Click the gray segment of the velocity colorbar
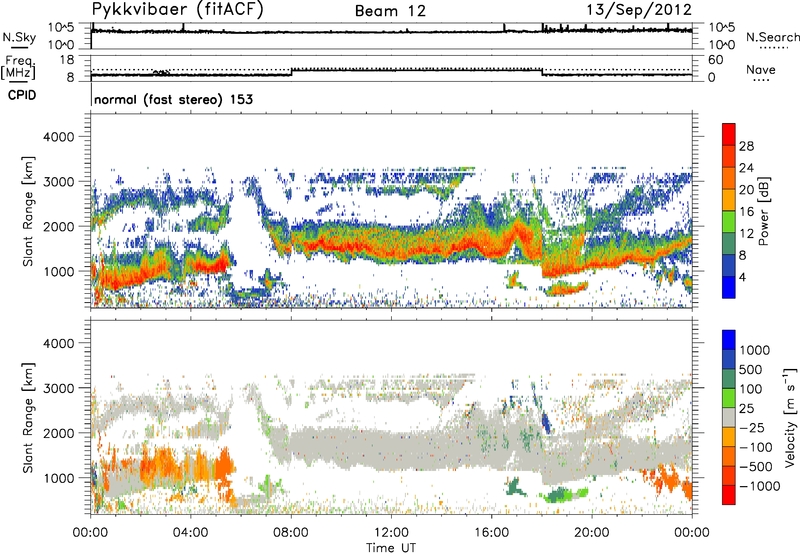The width and height of the screenshot is (800, 554). (x=729, y=417)
